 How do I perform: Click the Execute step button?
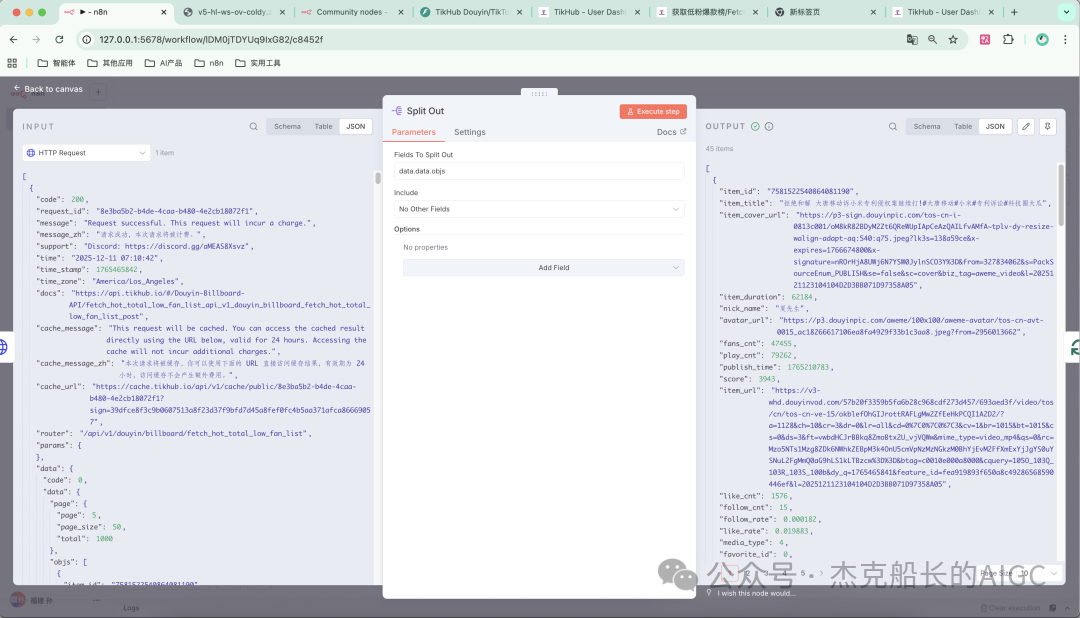click(653, 112)
